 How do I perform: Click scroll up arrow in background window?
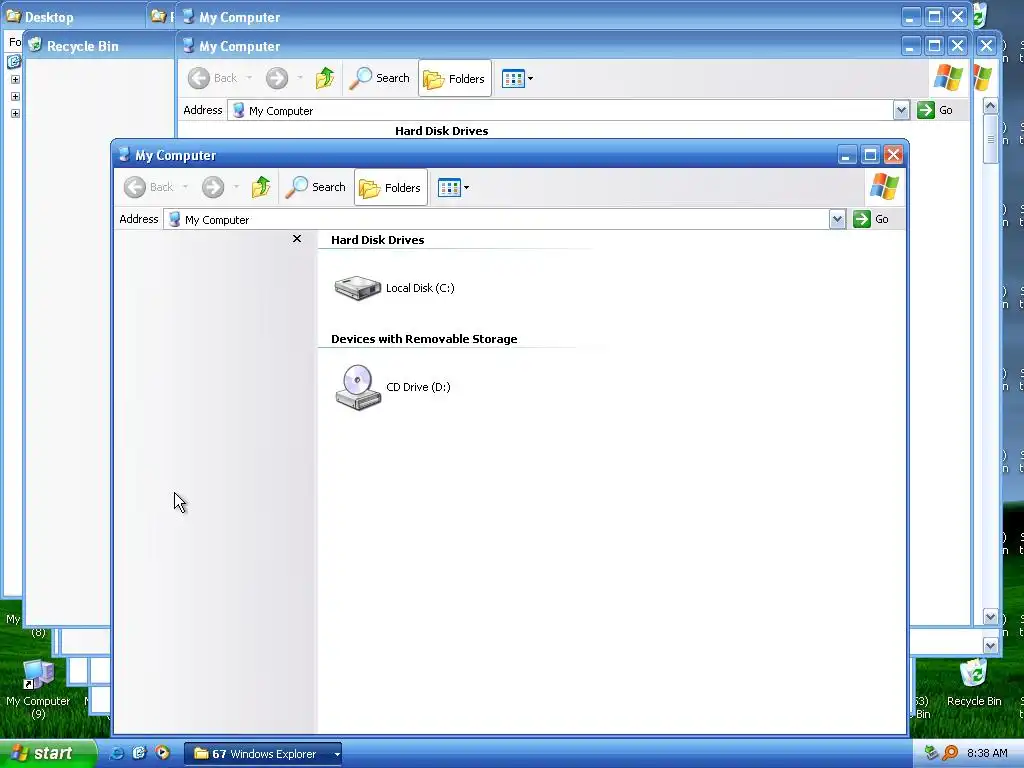pos(990,106)
